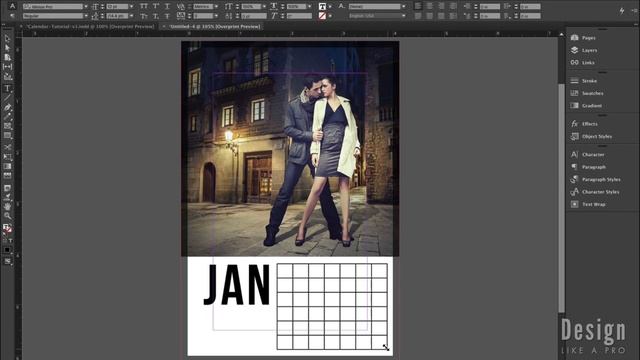
Task: Click the text fill color swatch
Action: (x=322, y=7)
